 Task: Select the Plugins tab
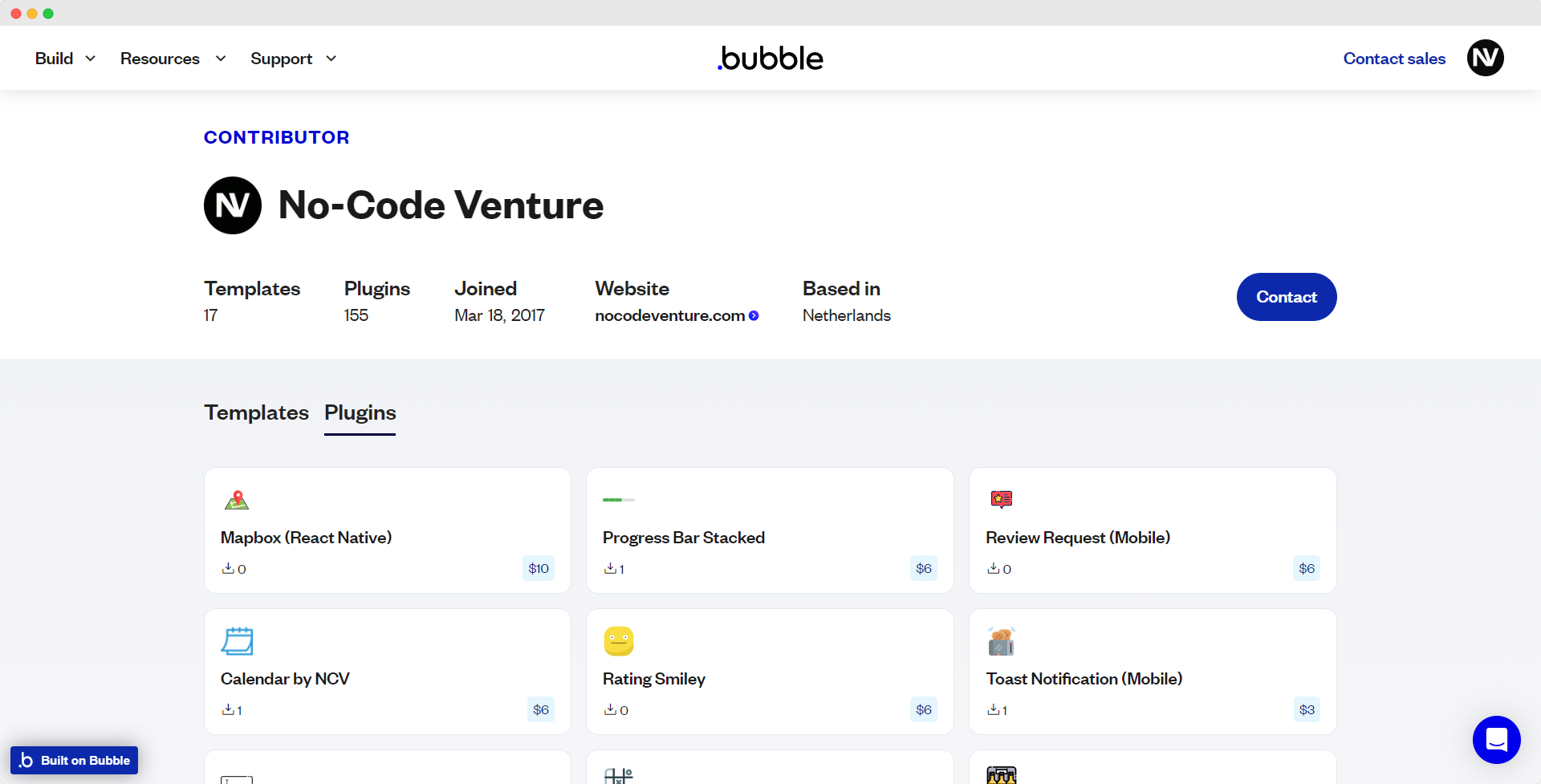[360, 412]
